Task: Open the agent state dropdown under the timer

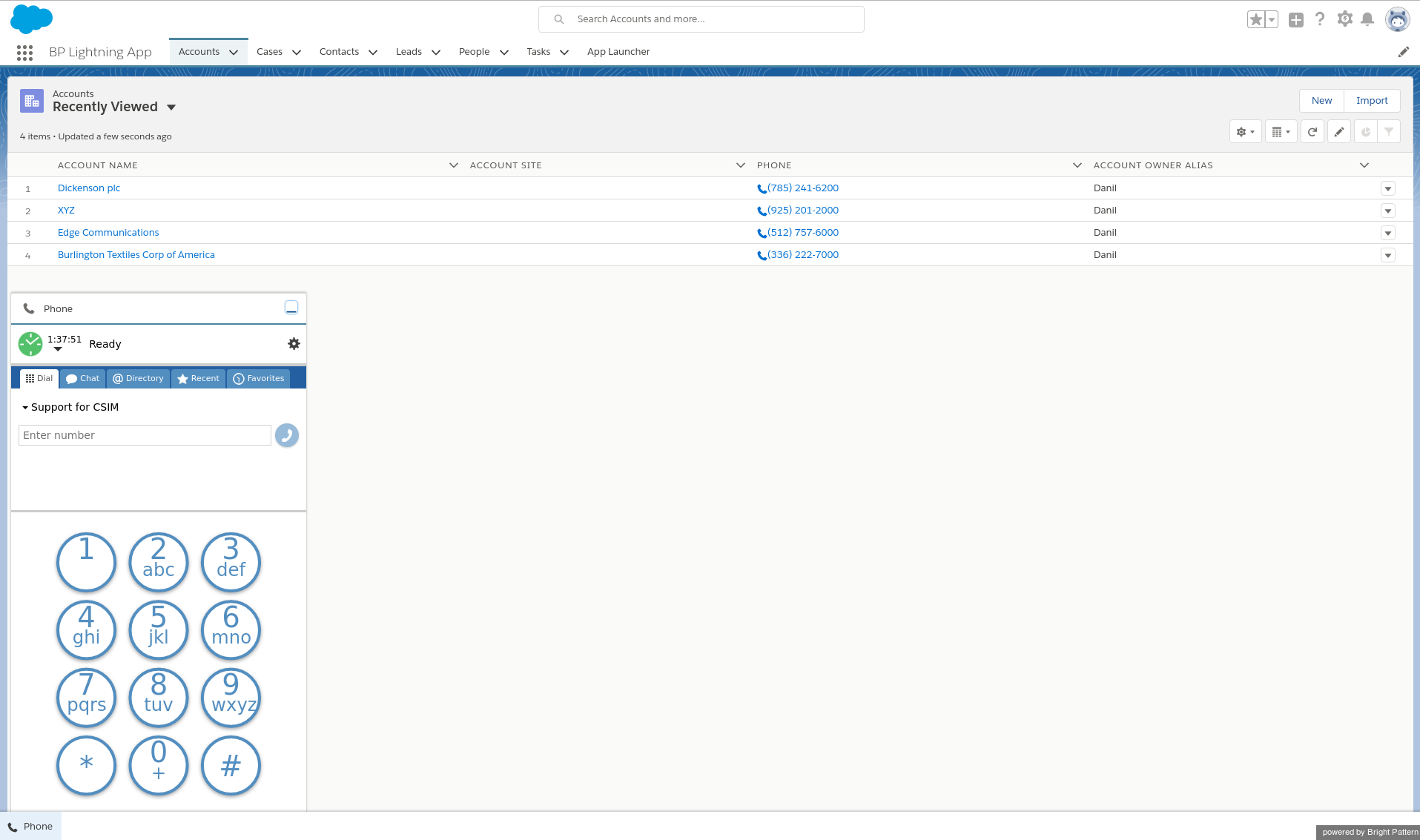Action: [x=58, y=349]
